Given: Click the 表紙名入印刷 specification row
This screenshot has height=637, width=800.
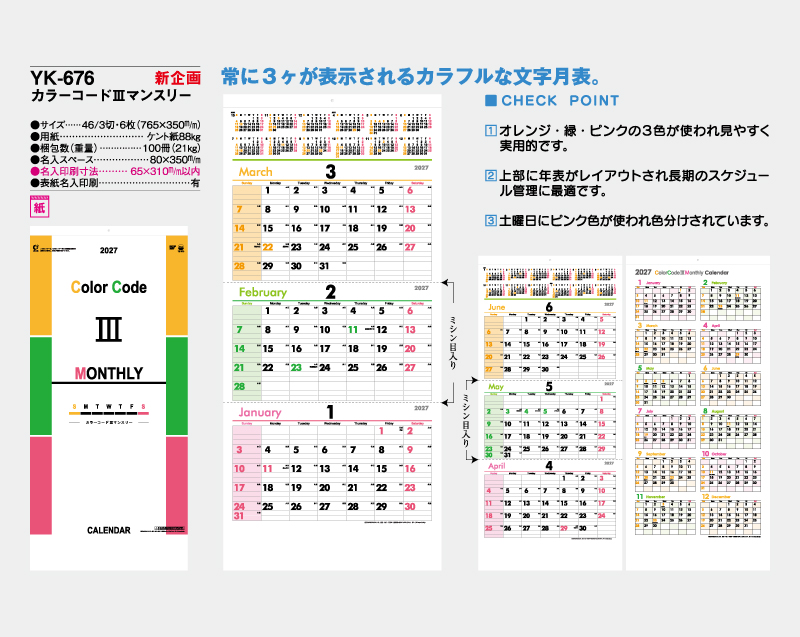Looking at the screenshot, I should click(115, 183).
